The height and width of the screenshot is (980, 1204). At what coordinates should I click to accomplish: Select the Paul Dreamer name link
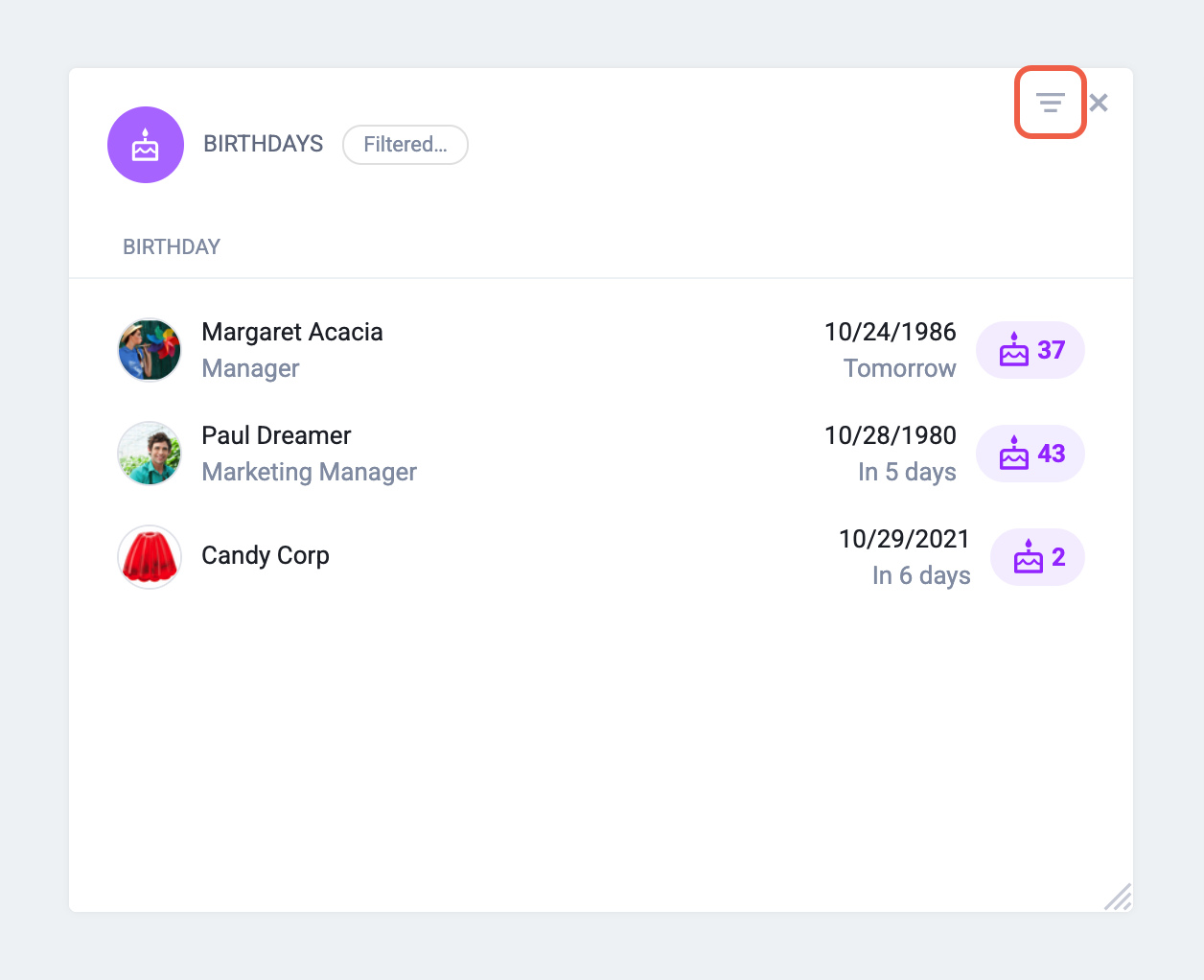point(276,435)
